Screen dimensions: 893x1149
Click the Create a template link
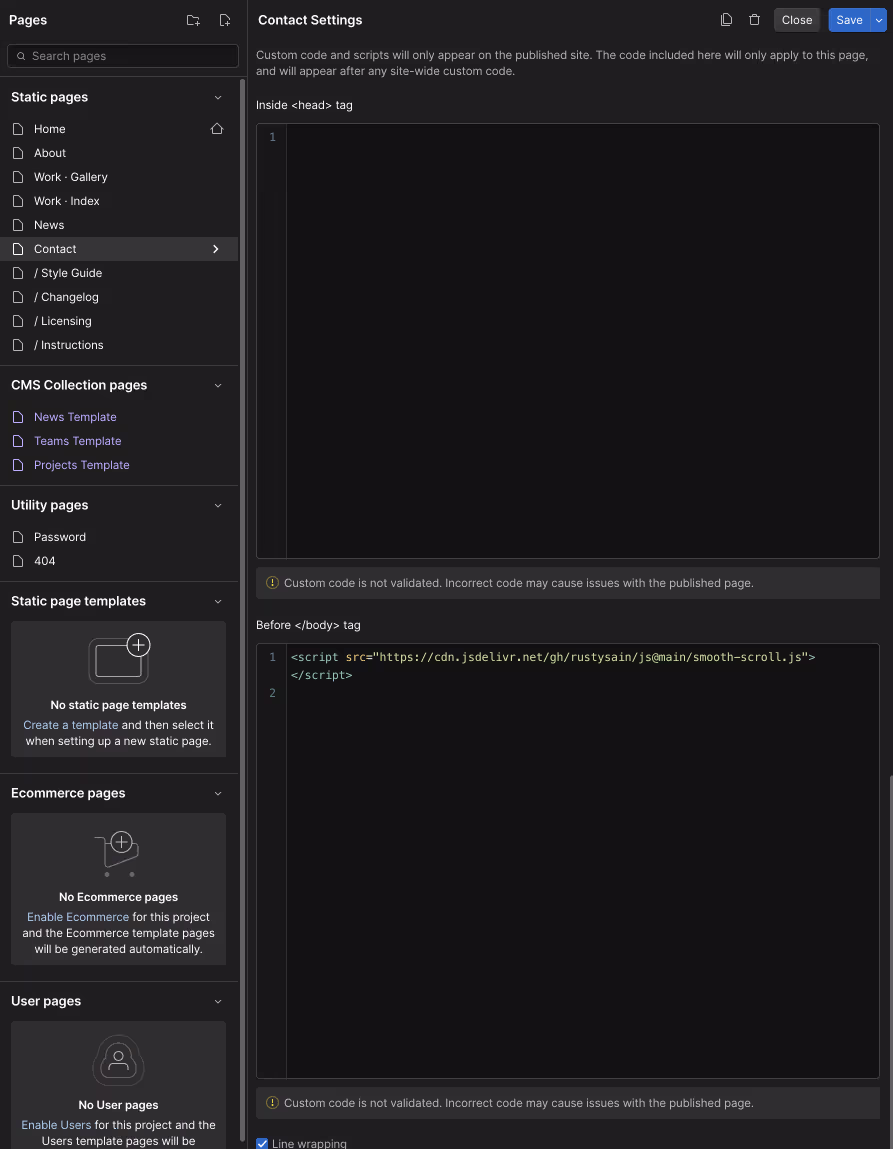point(70,725)
